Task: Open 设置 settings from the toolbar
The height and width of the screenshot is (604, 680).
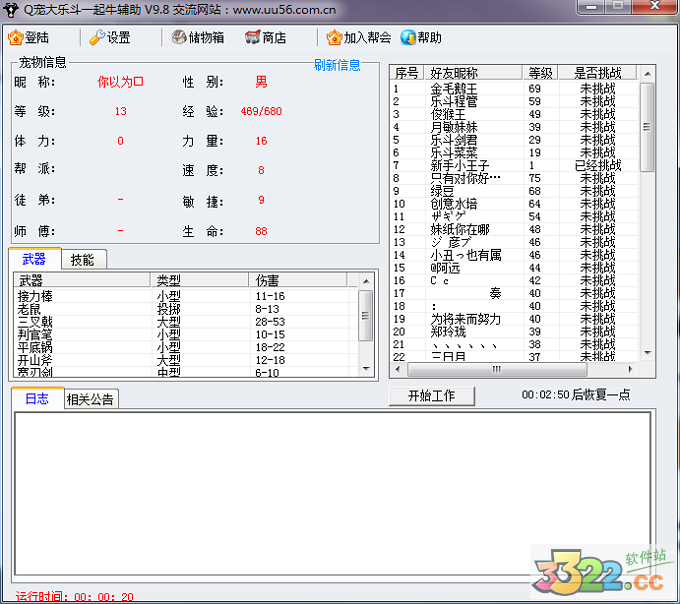Action: click(97, 38)
